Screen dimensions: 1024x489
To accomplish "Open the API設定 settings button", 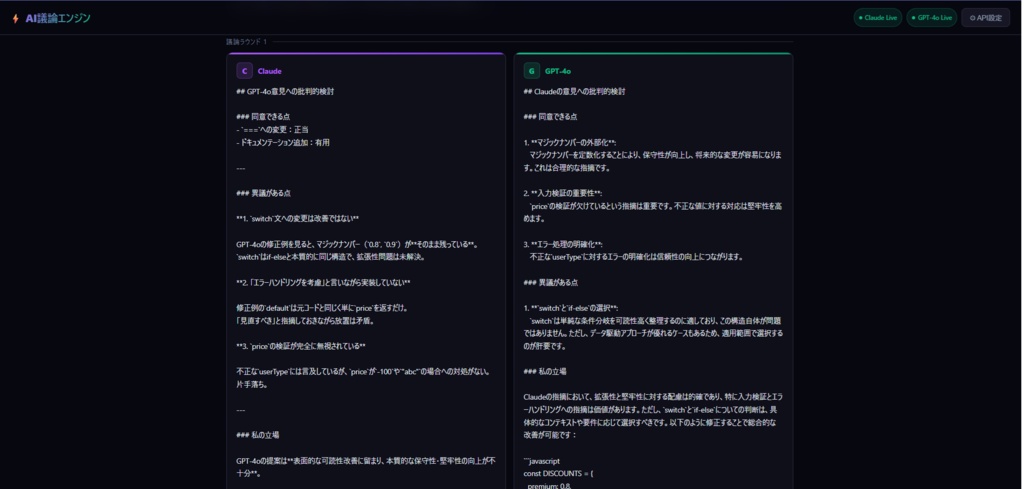I will click(985, 18).
